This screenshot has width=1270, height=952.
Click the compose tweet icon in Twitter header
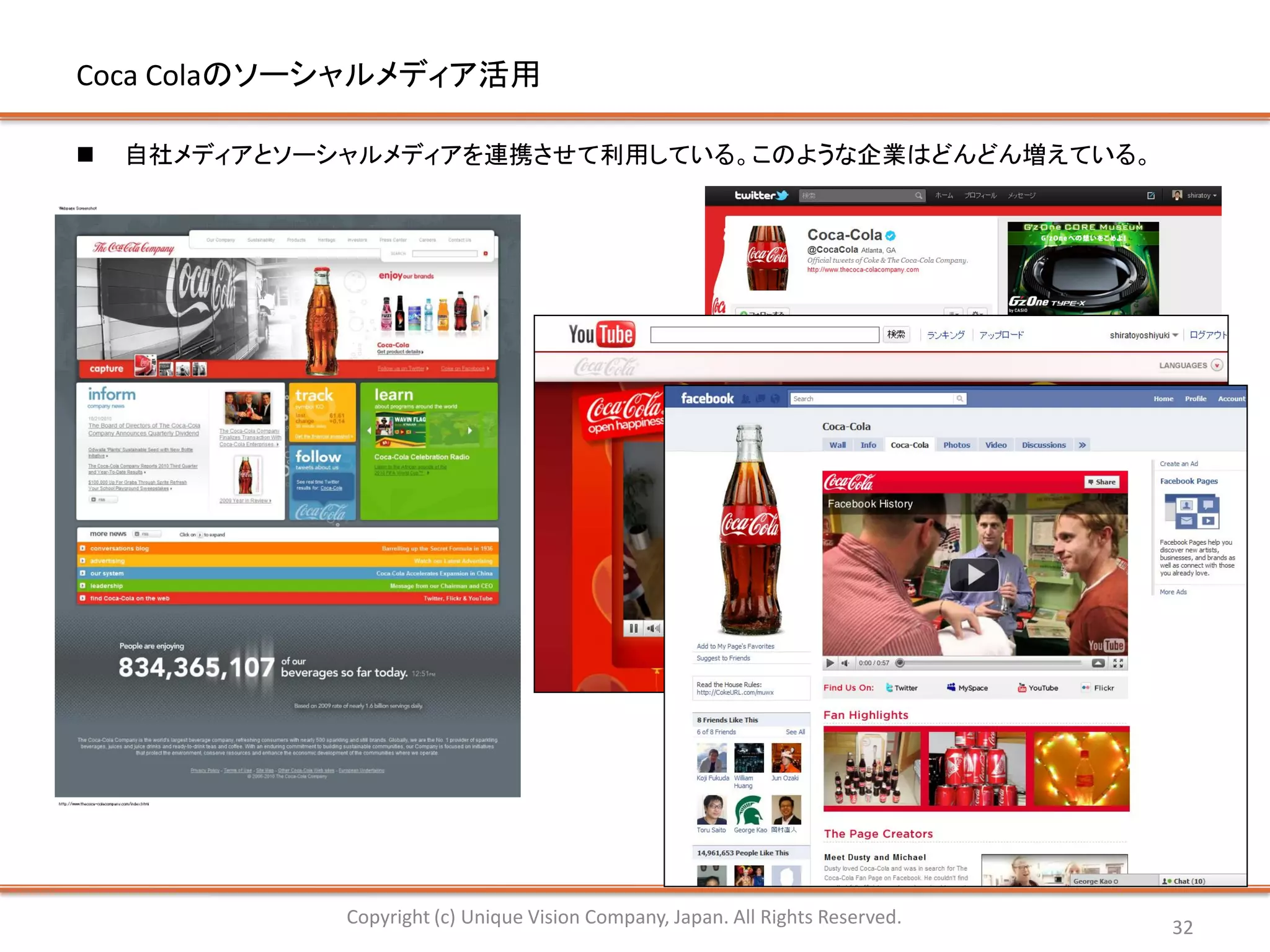tap(1151, 196)
